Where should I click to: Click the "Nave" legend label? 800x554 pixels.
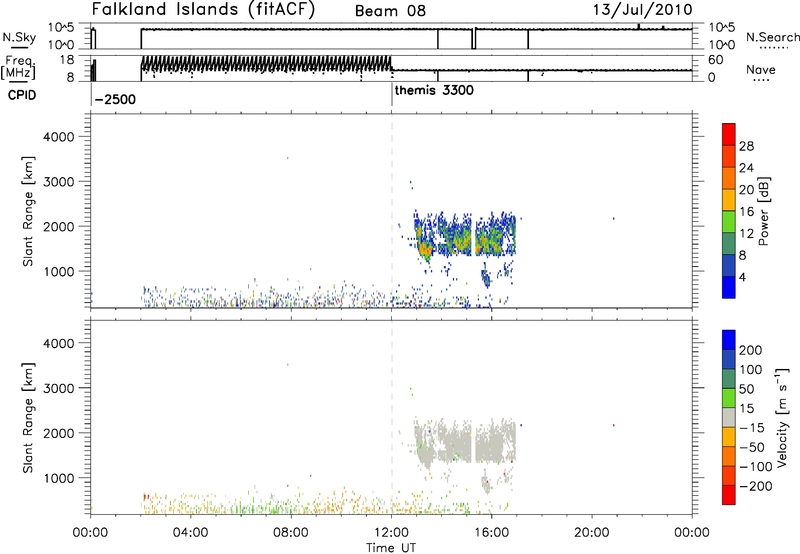[x=761, y=69]
